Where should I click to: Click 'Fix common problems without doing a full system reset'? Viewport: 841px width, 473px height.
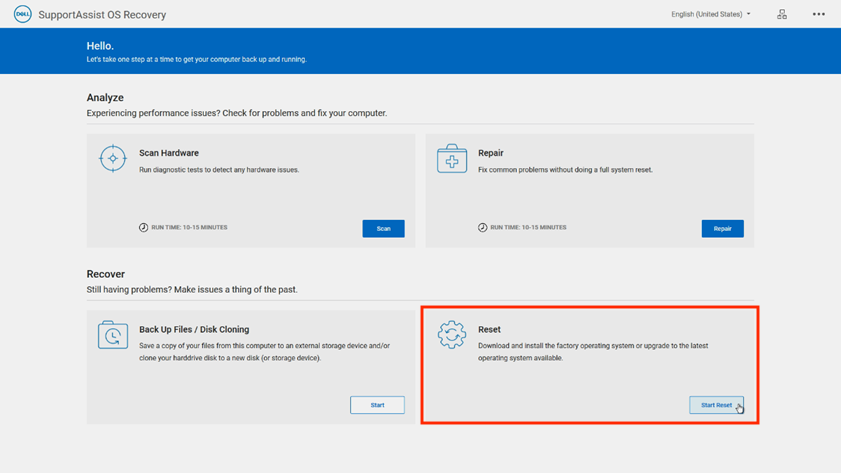point(565,170)
